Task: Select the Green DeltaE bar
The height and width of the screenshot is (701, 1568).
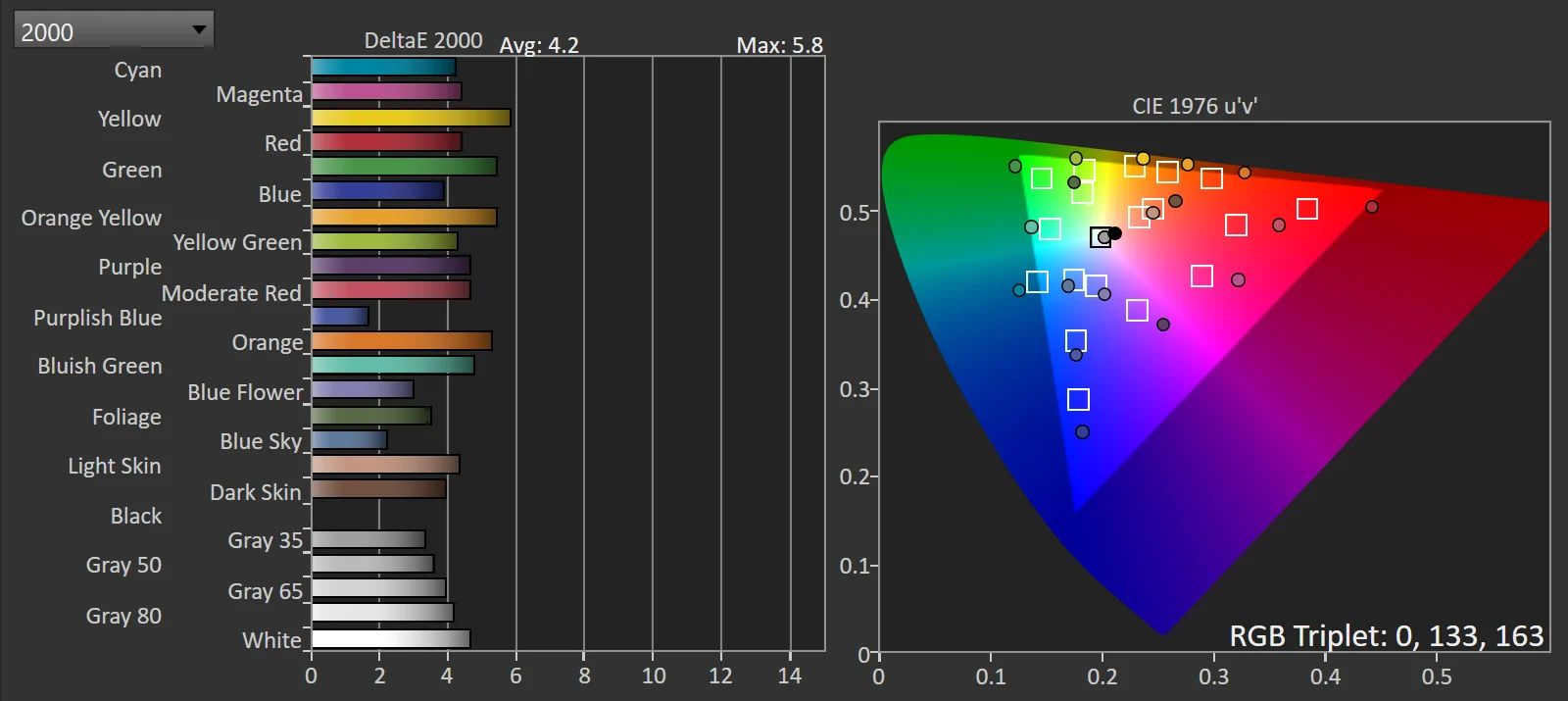Action: tap(404, 166)
